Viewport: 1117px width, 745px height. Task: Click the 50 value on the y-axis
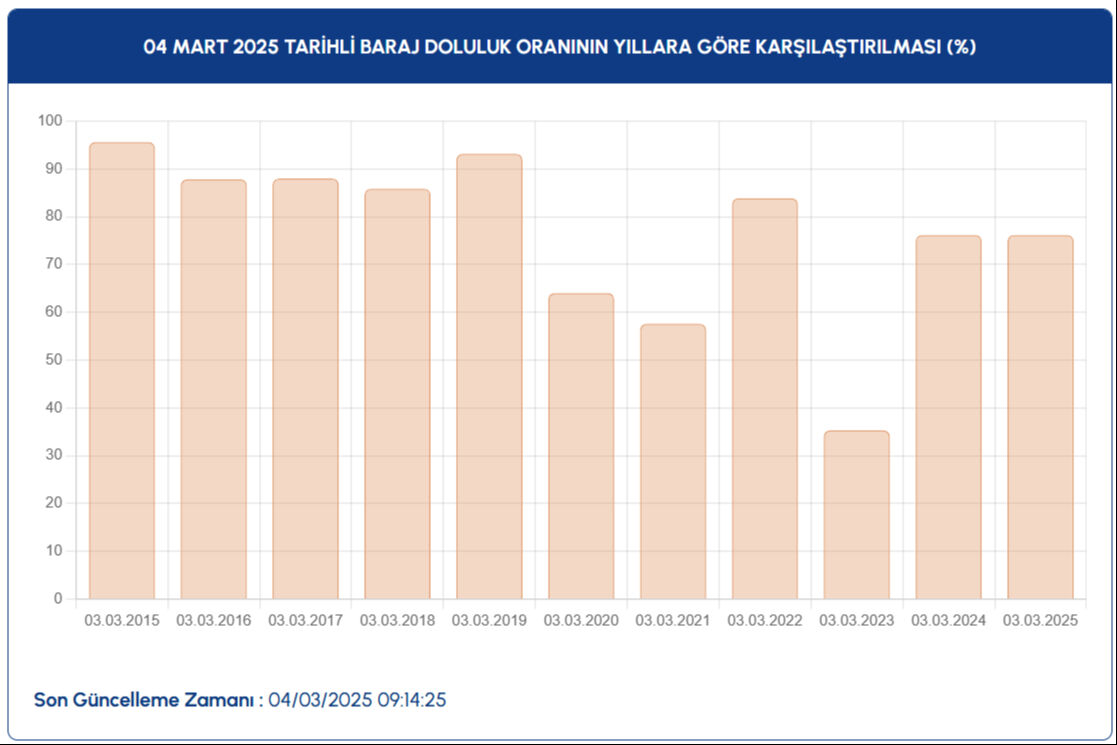point(48,361)
